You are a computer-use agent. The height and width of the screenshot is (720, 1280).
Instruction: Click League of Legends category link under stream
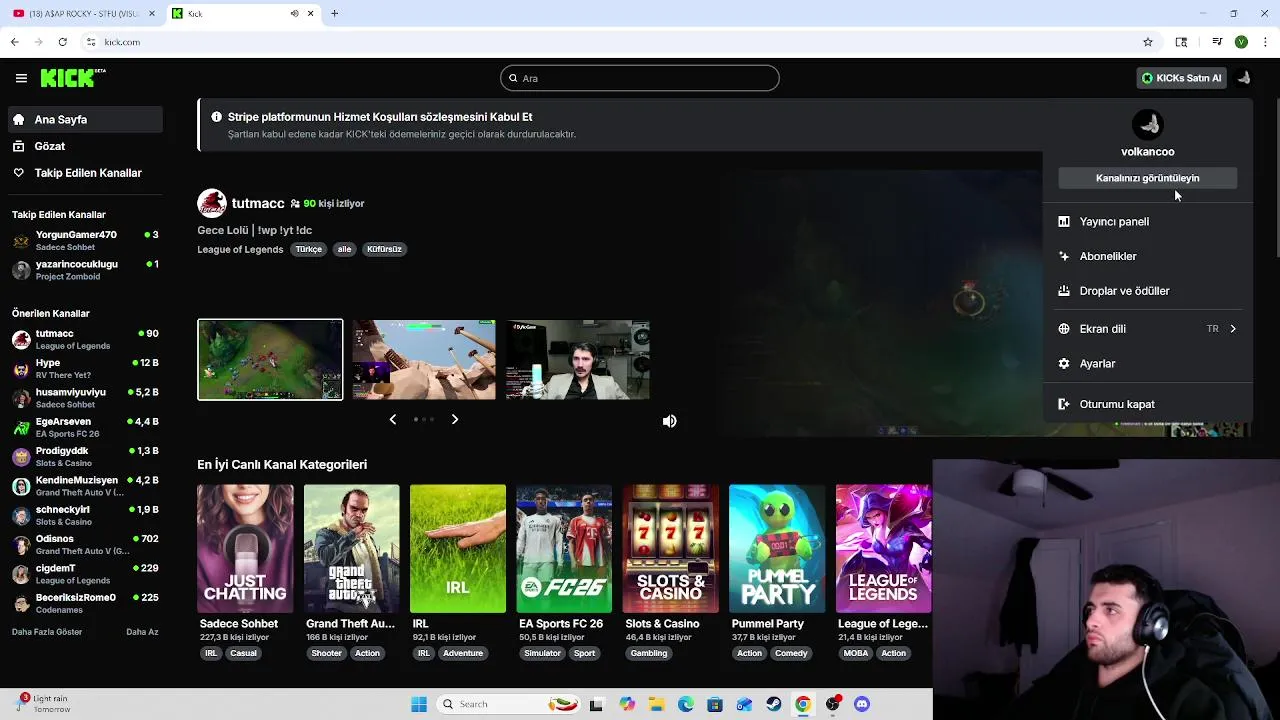240,249
